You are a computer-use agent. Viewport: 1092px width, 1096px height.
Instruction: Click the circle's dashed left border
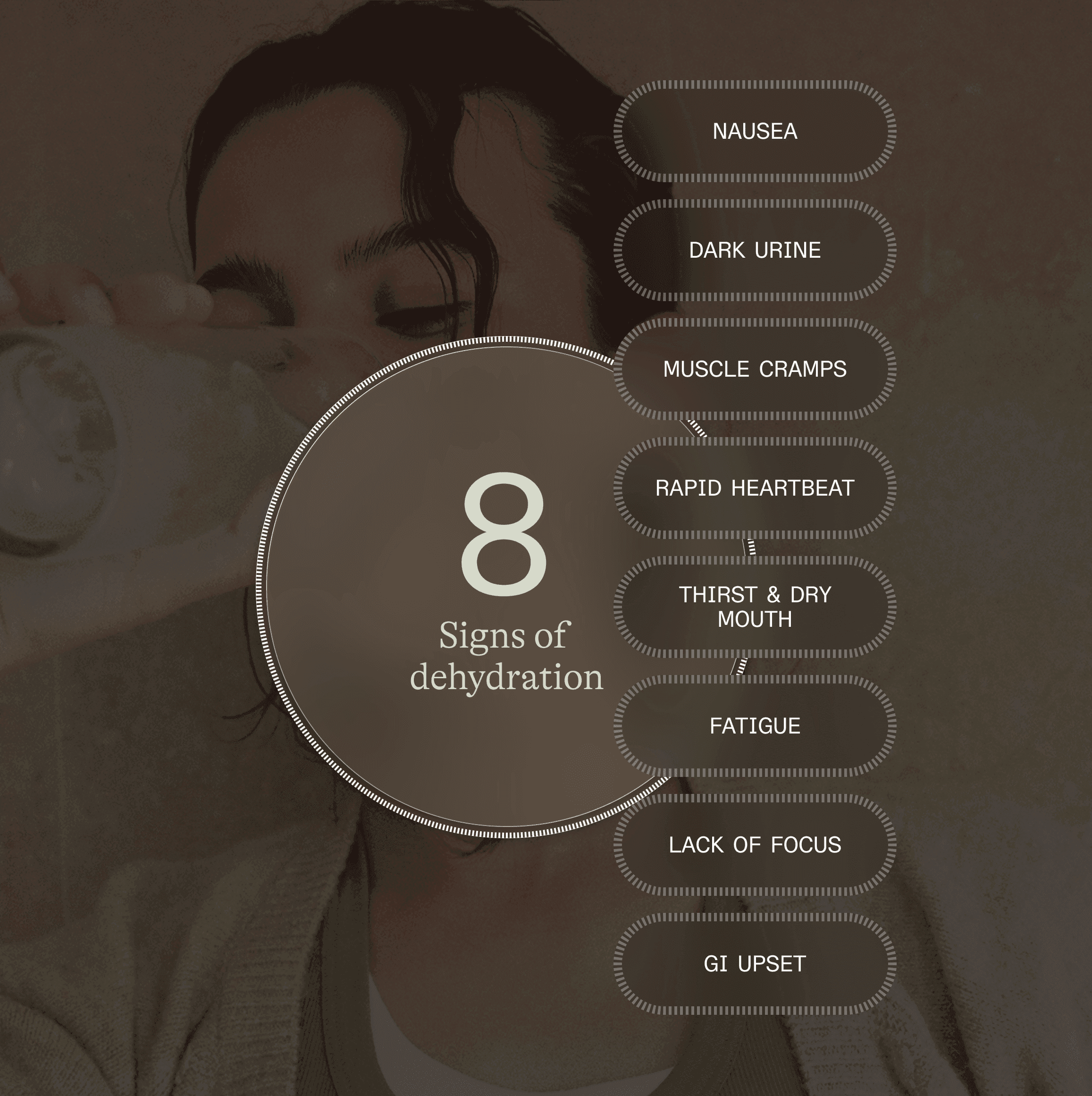pos(260,587)
